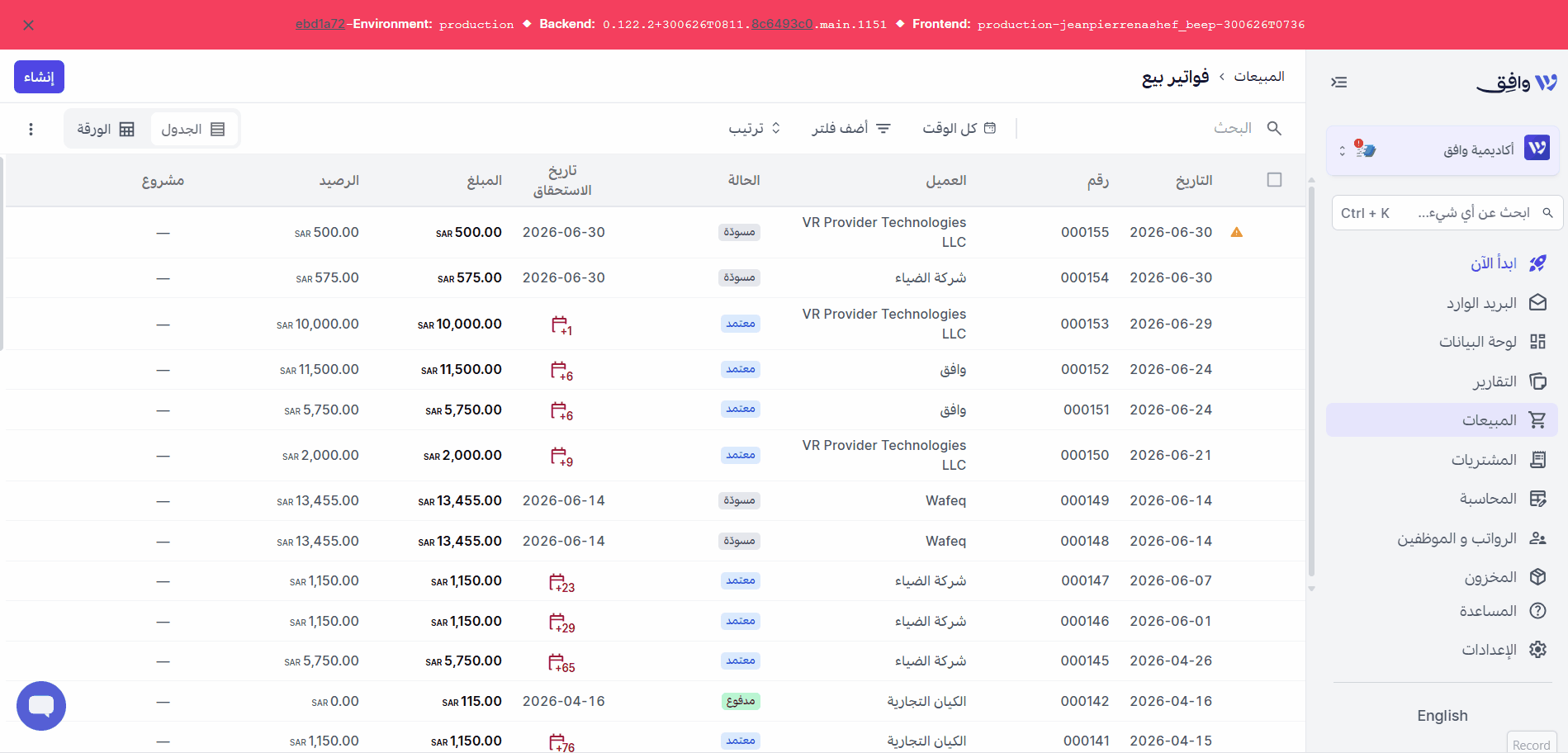1568x753 pixels.
Task: Click overdue calendar icon +1 for invoice 000153
Action: pyautogui.click(x=561, y=325)
